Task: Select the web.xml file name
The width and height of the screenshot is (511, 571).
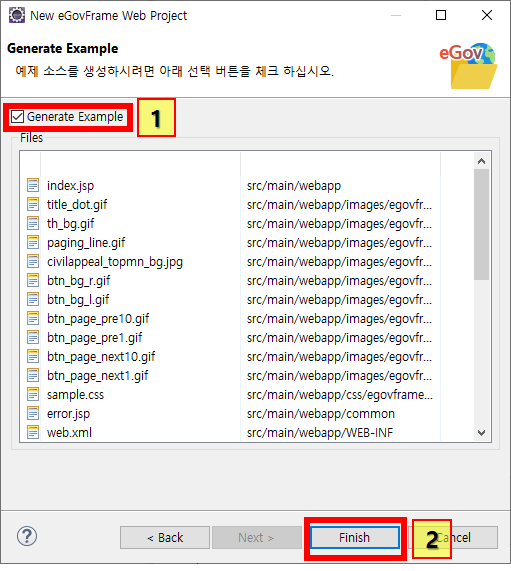Action: (x=69, y=433)
